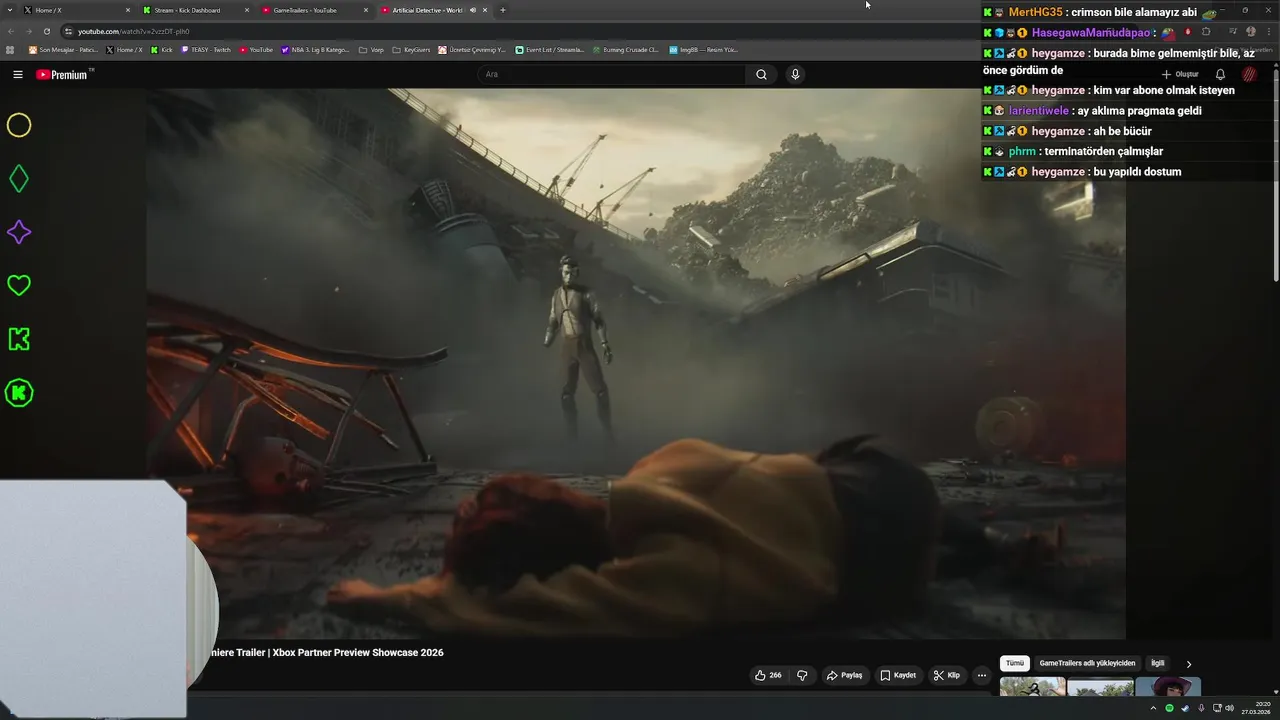This screenshot has height=720, width=1280.
Task: Show more filter chips with right chevron
Action: (x=1189, y=664)
